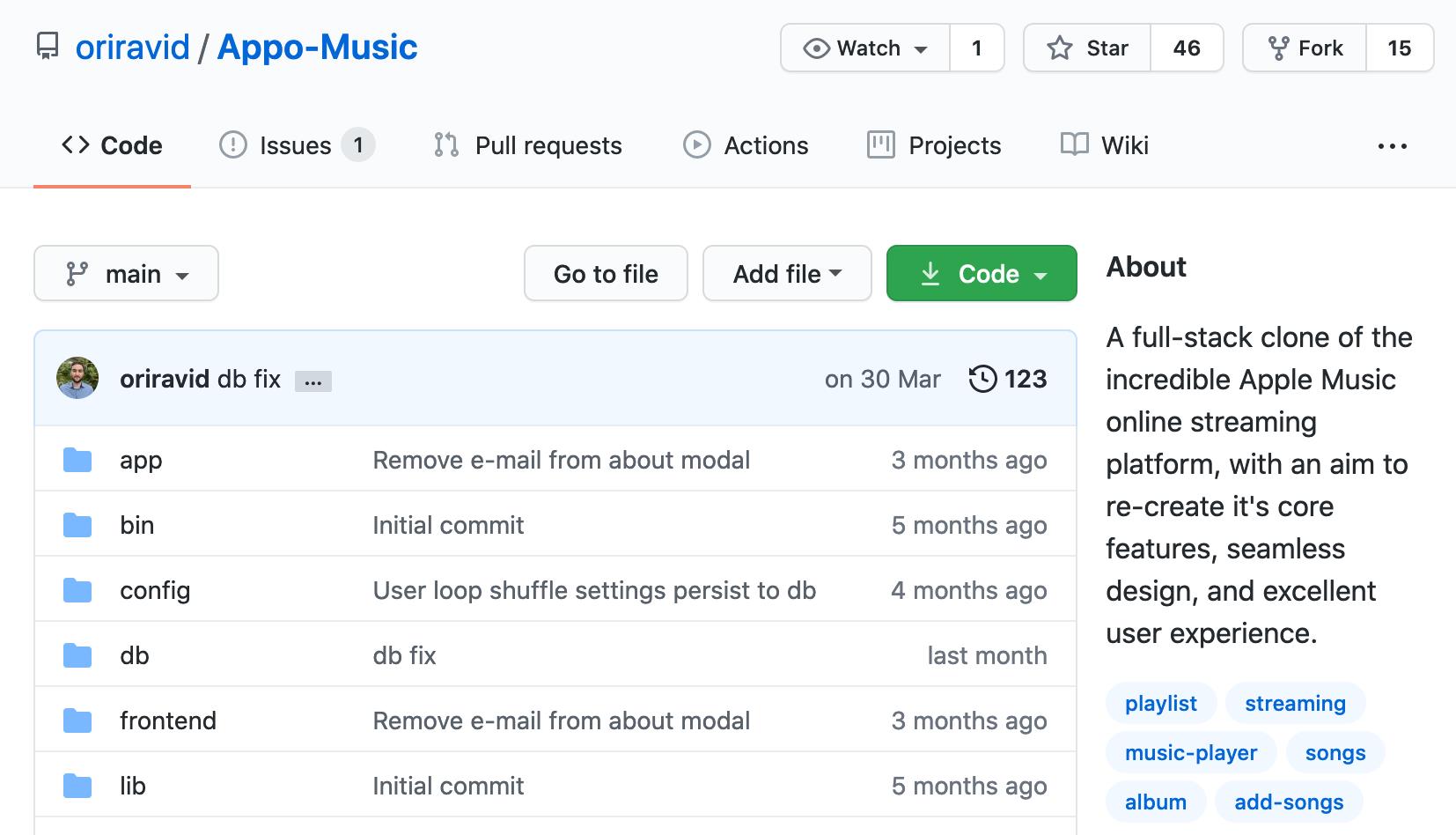Open app's 'Remove e-mail from about modal' commit

(x=562, y=460)
